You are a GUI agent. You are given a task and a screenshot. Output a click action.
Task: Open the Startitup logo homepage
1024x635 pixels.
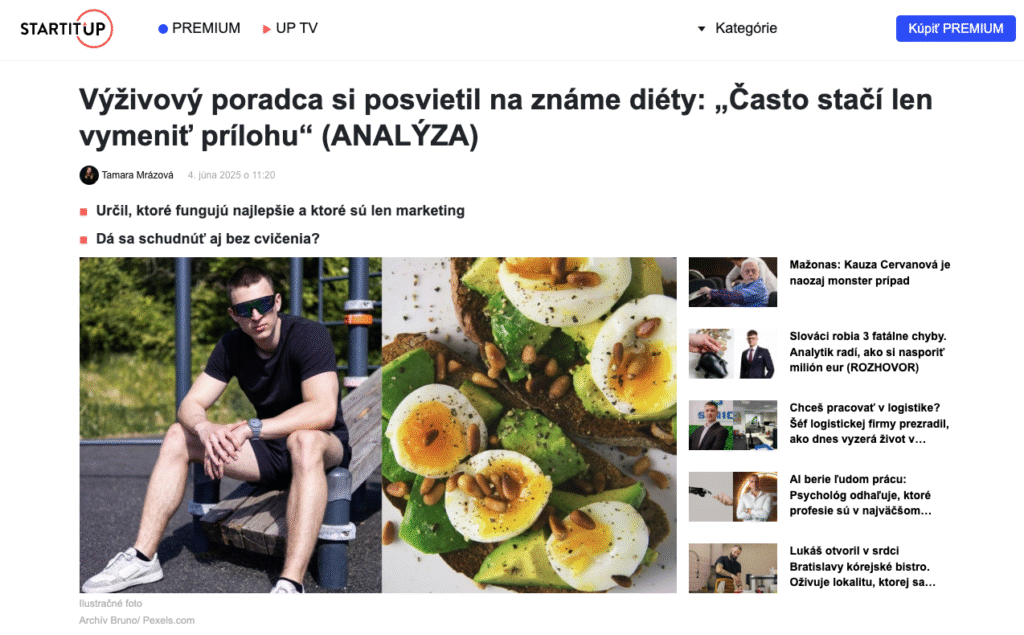coord(67,28)
